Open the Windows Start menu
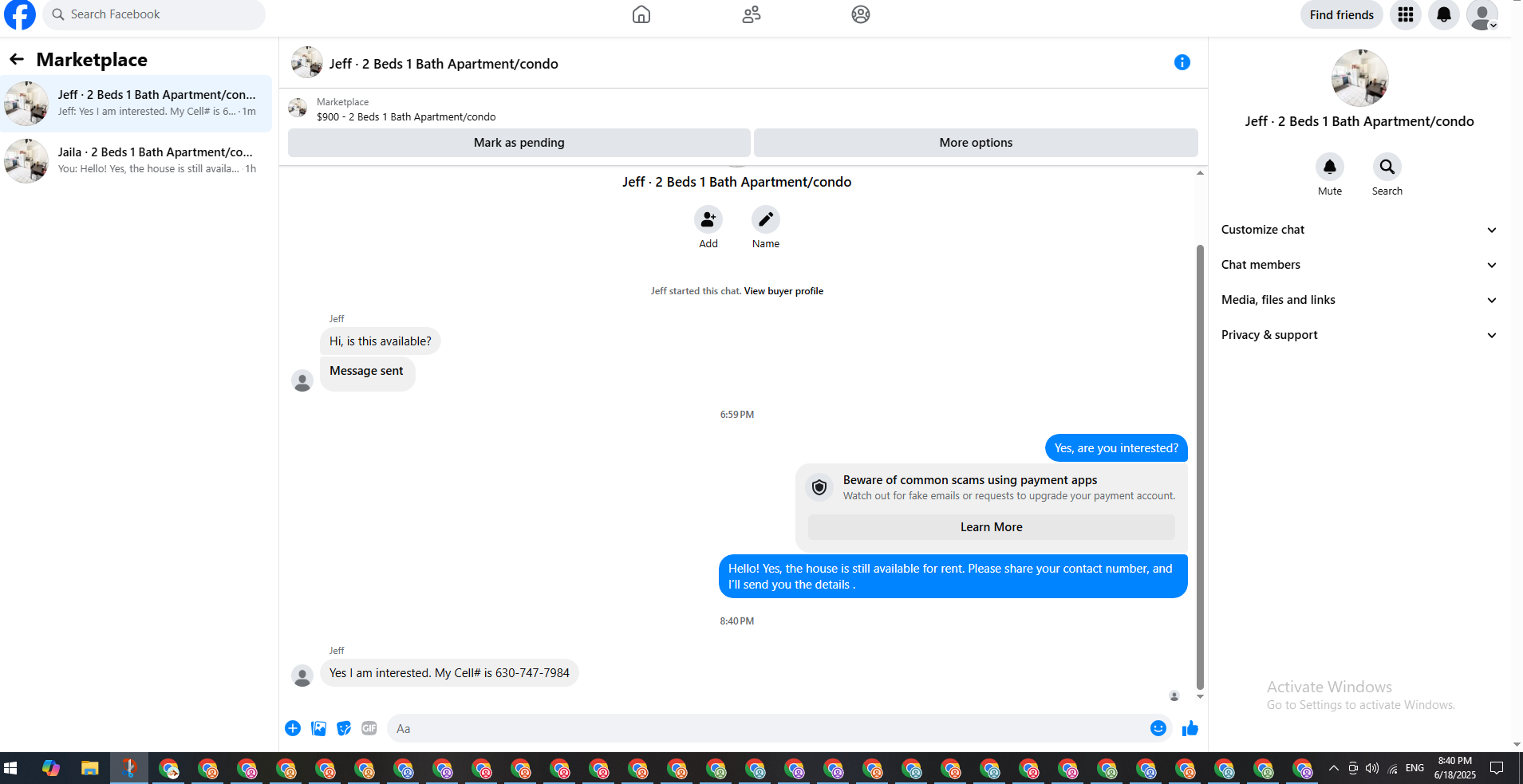The image size is (1523, 784). [x=11, y=768]
